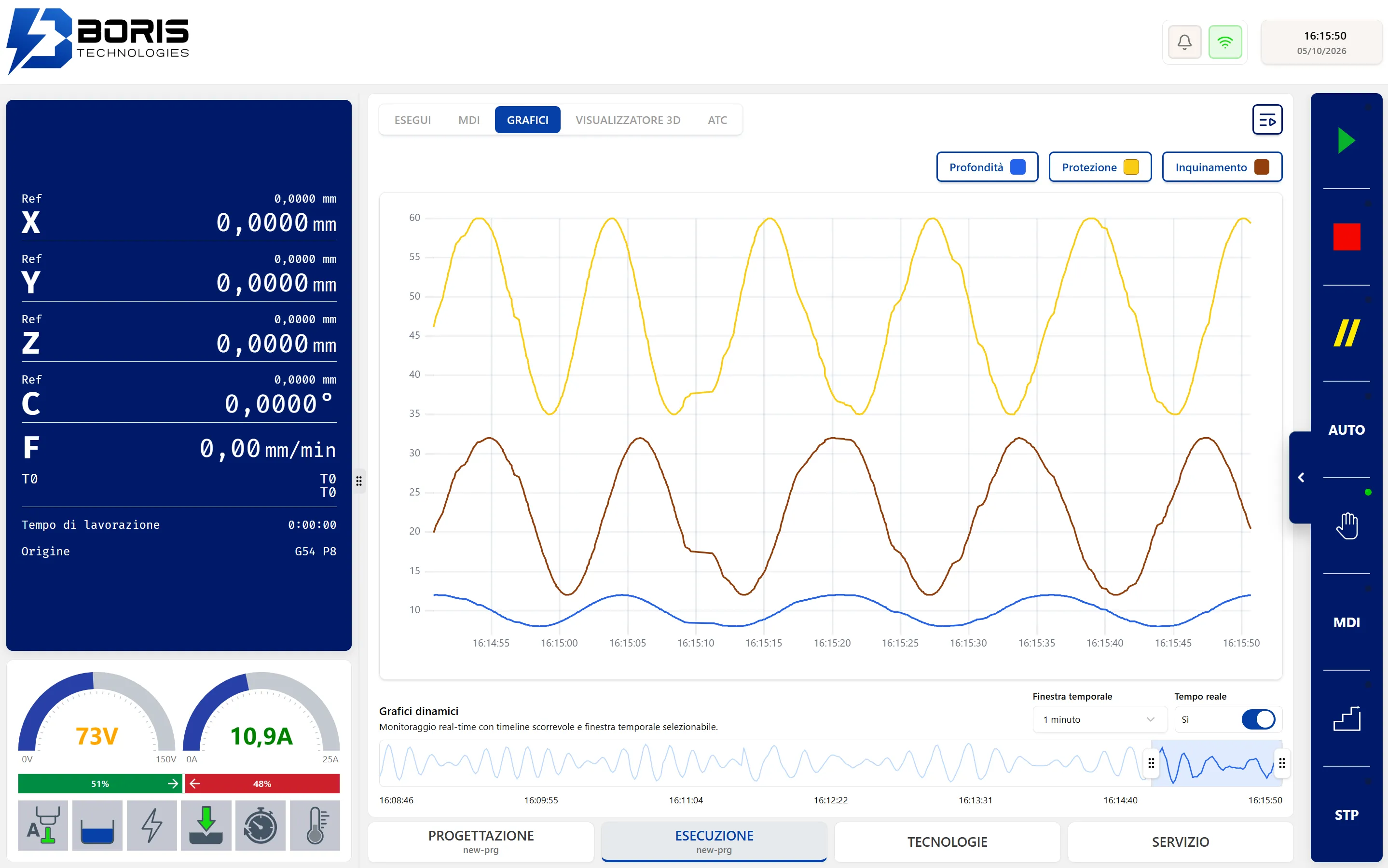Viewport: 1388px width, 868px height.
Task: Stop the machine with the red square
Action: tap(1346, 236)
